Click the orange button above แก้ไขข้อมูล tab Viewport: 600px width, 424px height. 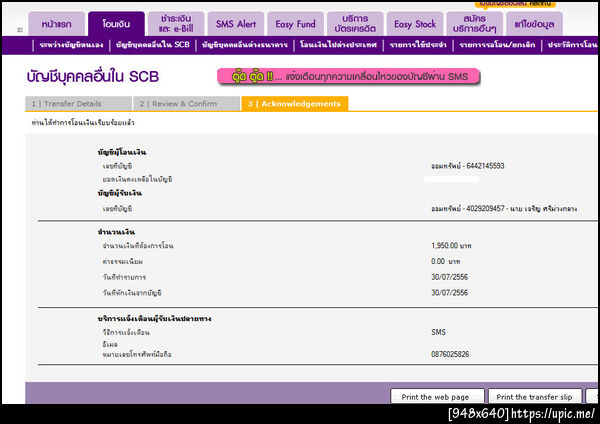(515, 4)
